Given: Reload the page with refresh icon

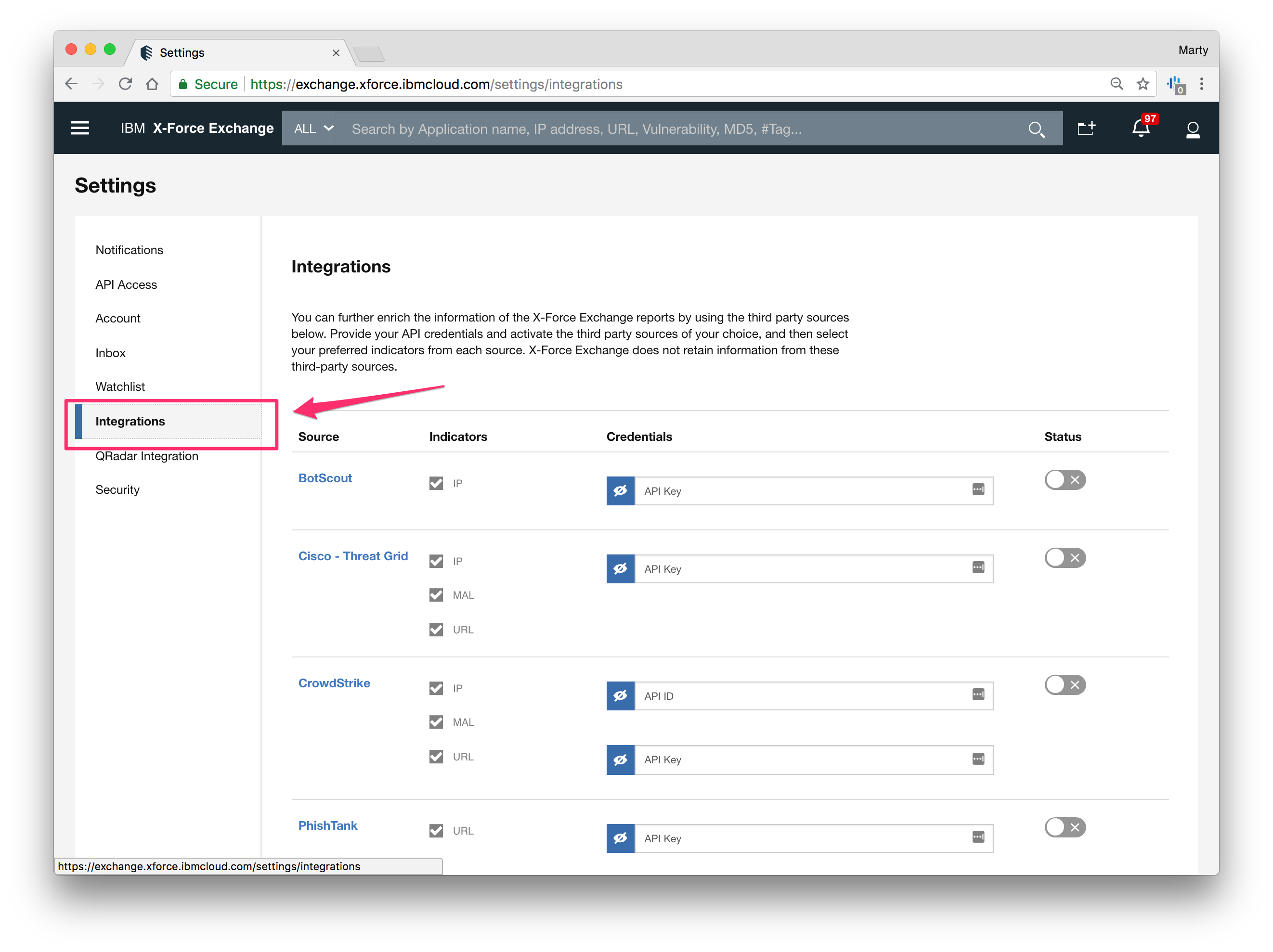Looking at the screenshot, I should [125, 84].
